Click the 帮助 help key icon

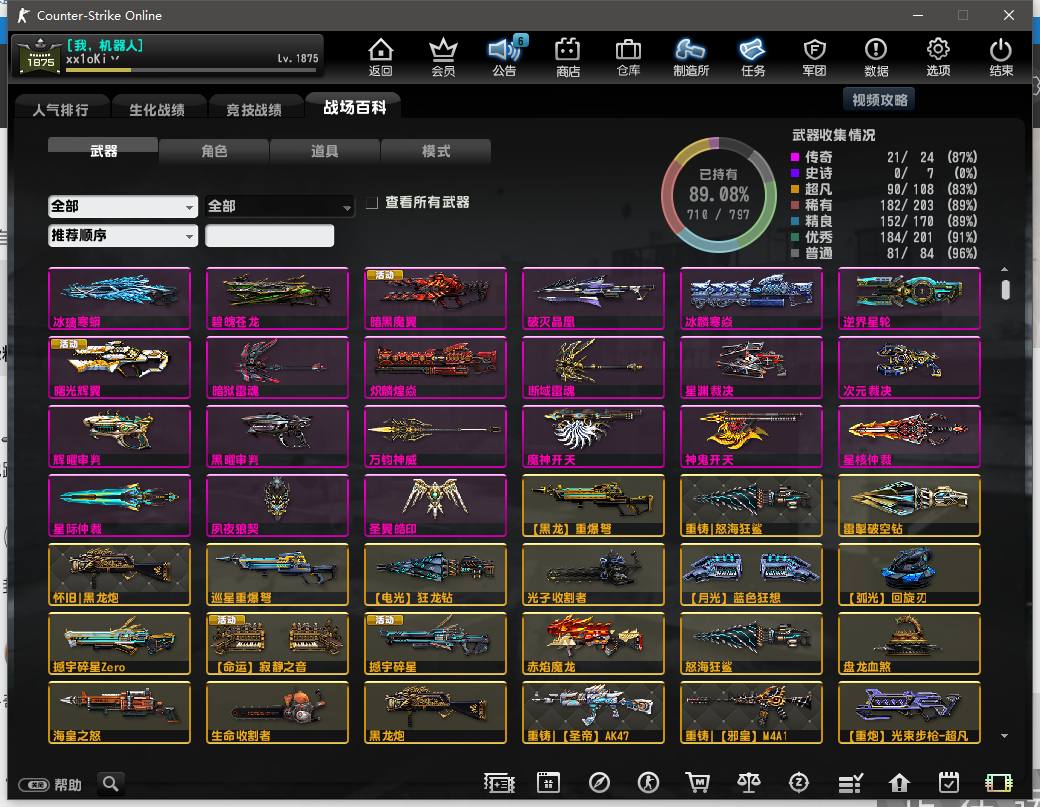pos(34,785)
